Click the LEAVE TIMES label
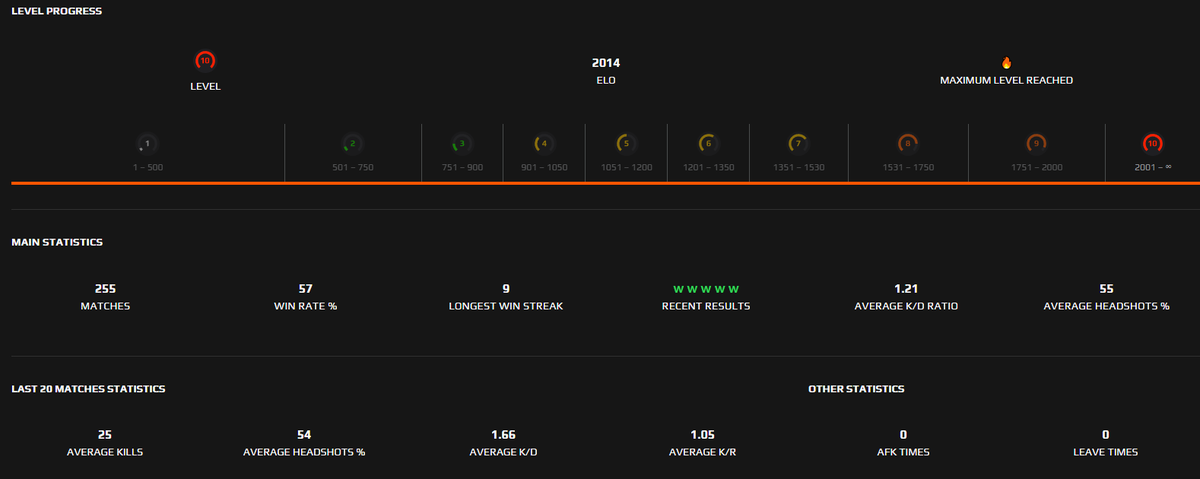This screenshot has width=1200, height=479. point(1106,452)
